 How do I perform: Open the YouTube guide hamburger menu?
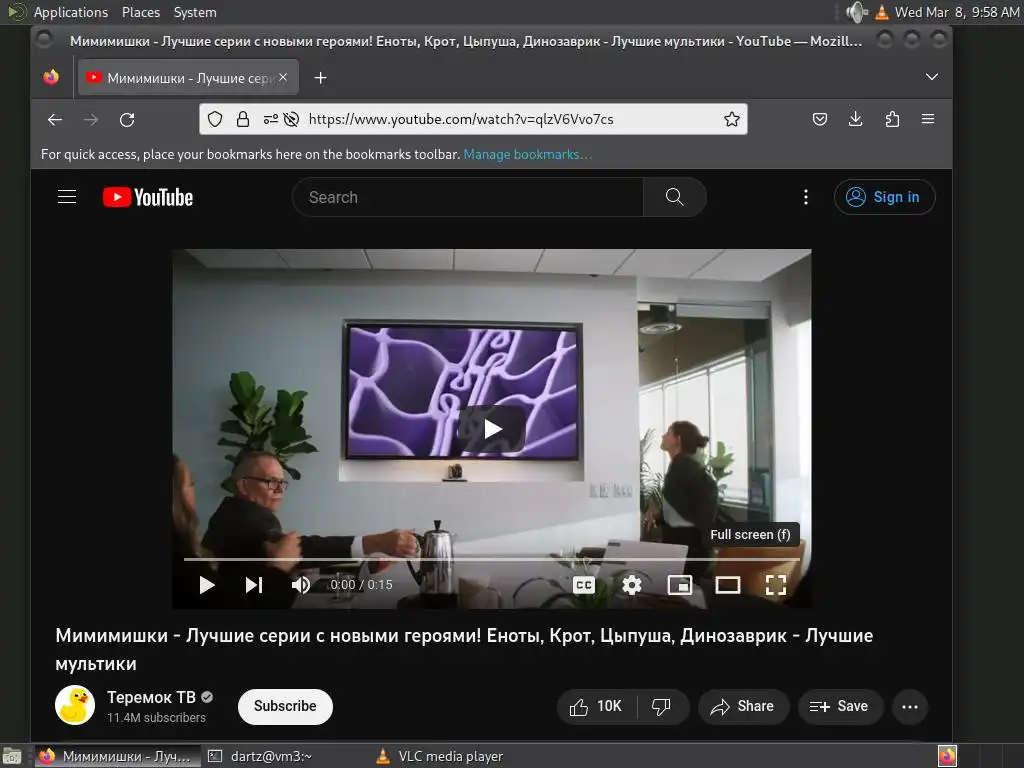click(67, 197)
